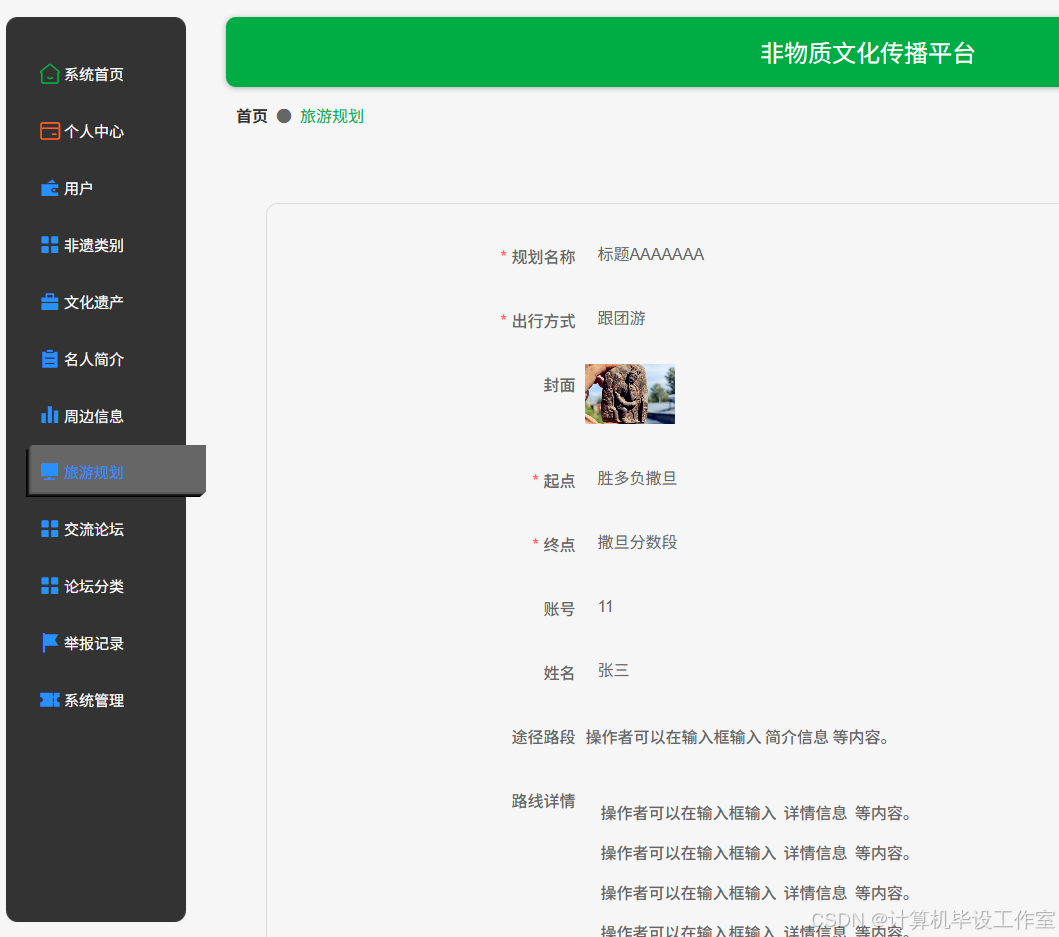
Task: Click the grid icon beside 非遗类别
Action: tap(49, 245)
